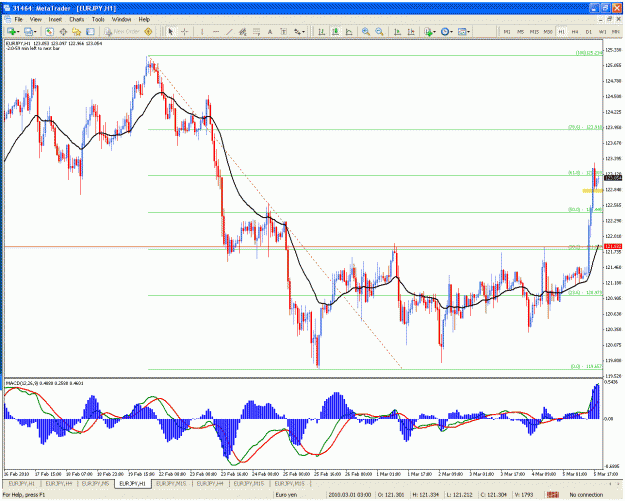Click the document icon beside File menu
This screenshot has width=625, height=501.
tap(8, 19)
